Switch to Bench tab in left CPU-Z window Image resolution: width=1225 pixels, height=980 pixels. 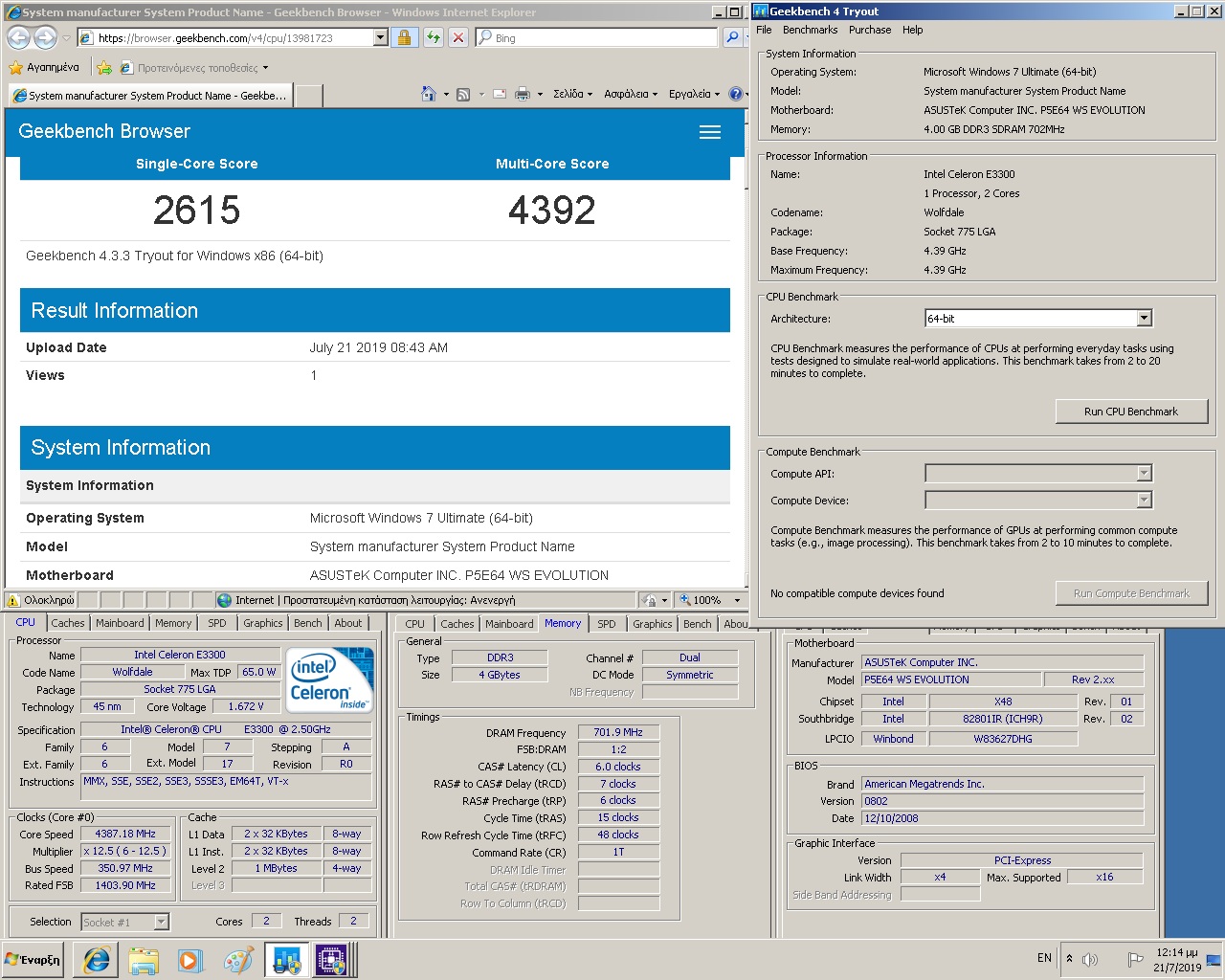click(308, 623)
